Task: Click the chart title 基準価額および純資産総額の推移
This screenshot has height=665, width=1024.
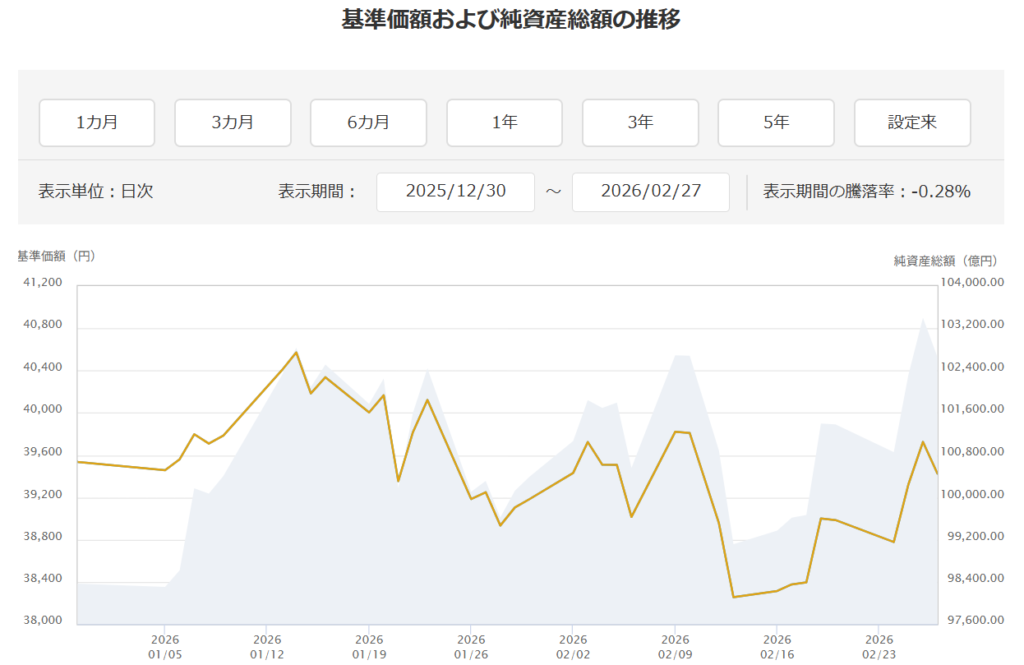Action: click(511, 21)
